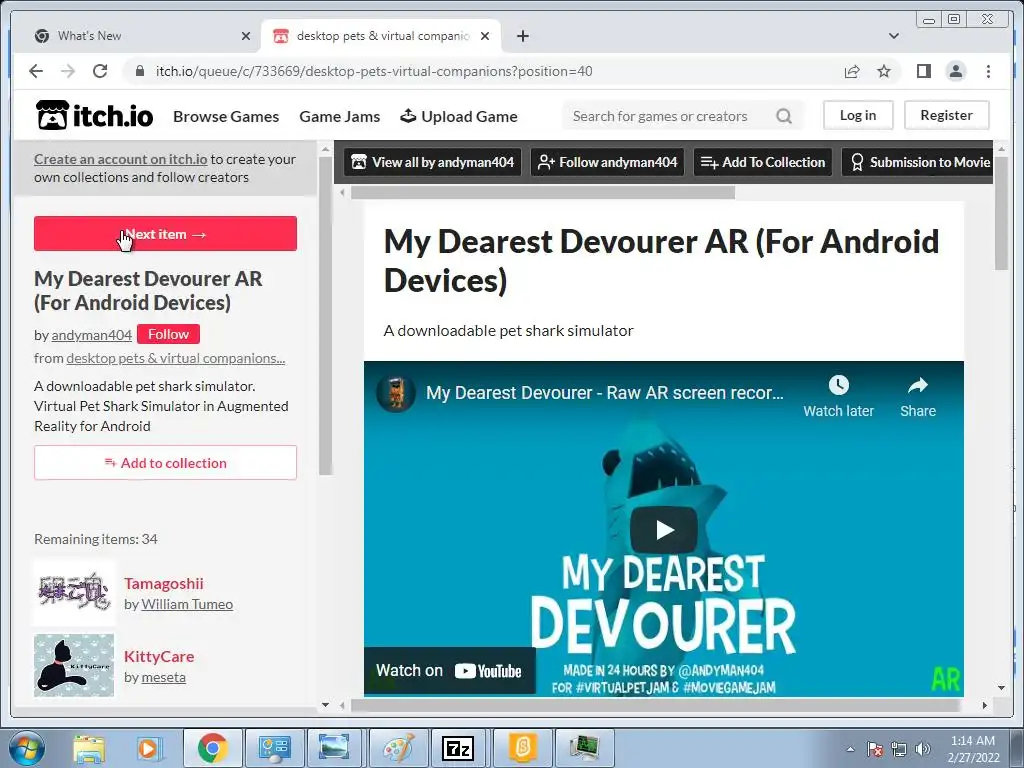Click horizontal scroll right arrow at bottom
Screen dimensions: 1024x768
pos(984,705)
